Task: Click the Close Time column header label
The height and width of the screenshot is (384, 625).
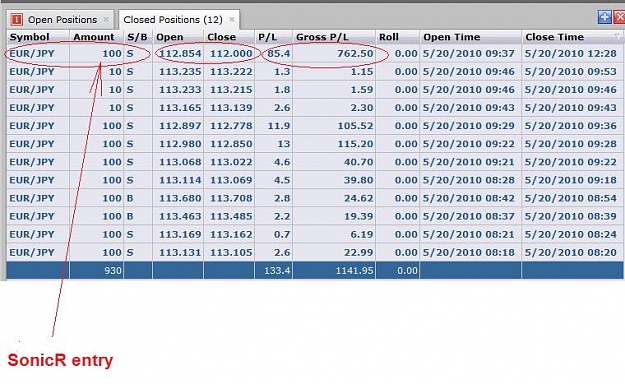Action: pyautogui.click(x=554, y=37)
